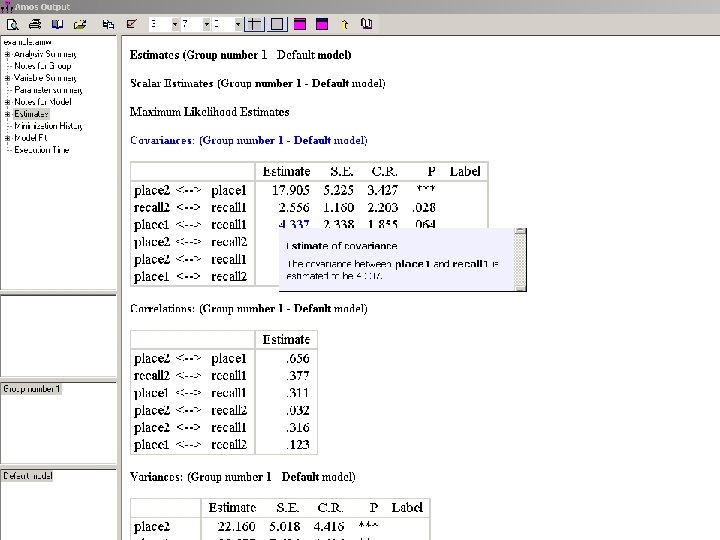Click the magenta dark-header Heading Color icon

point(322,24)
